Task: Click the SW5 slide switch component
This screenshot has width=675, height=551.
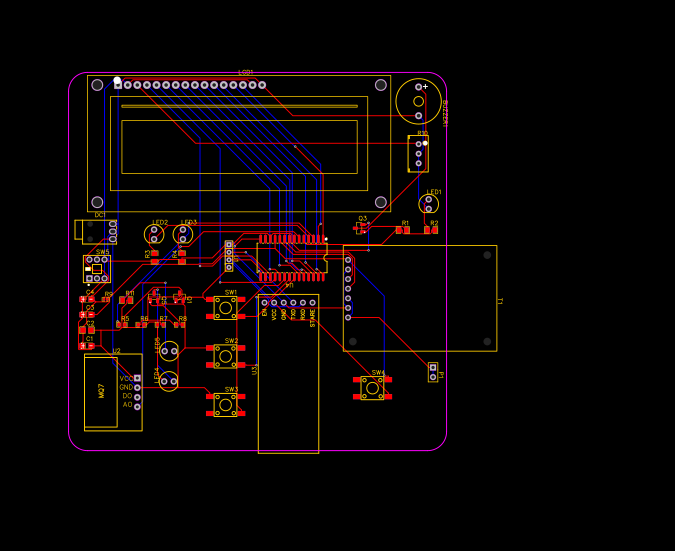Action: click(x=97, y=269)
